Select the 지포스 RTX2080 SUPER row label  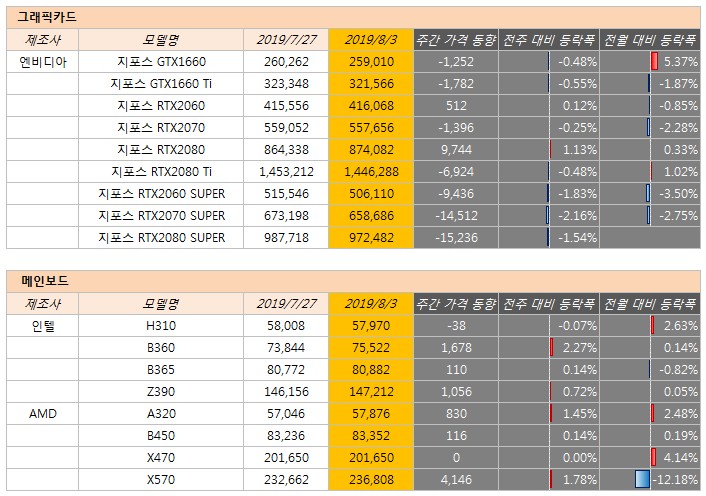click(x=161, y=238)
